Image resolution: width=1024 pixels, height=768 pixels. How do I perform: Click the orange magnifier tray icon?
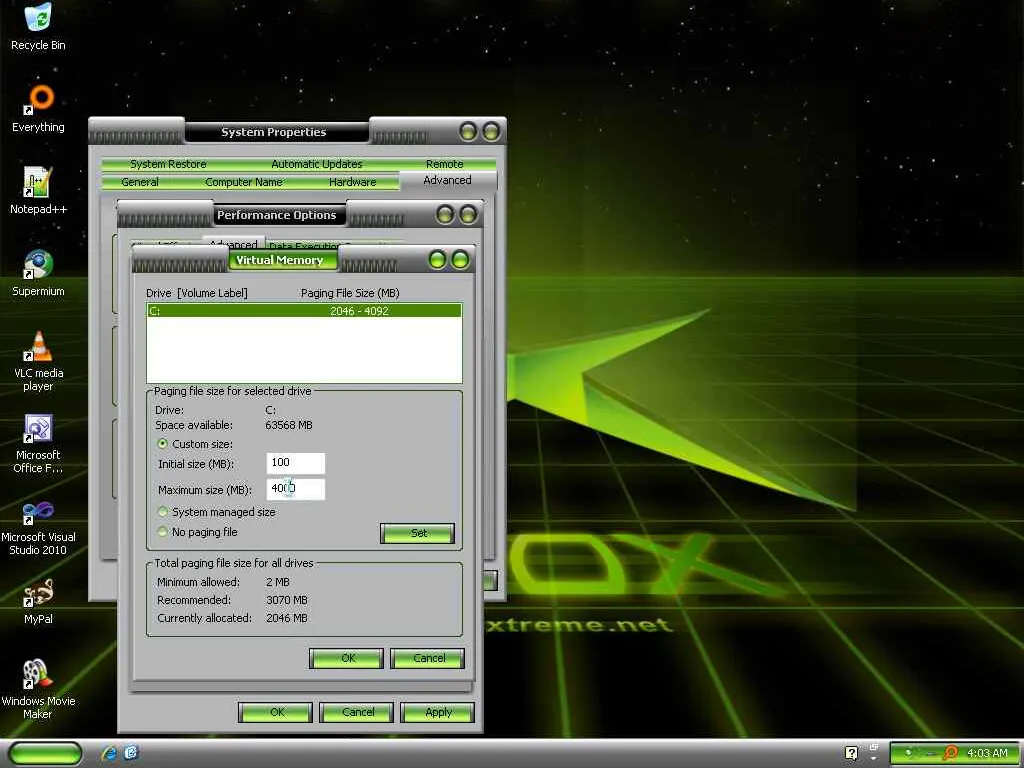[x=951, y=753]
